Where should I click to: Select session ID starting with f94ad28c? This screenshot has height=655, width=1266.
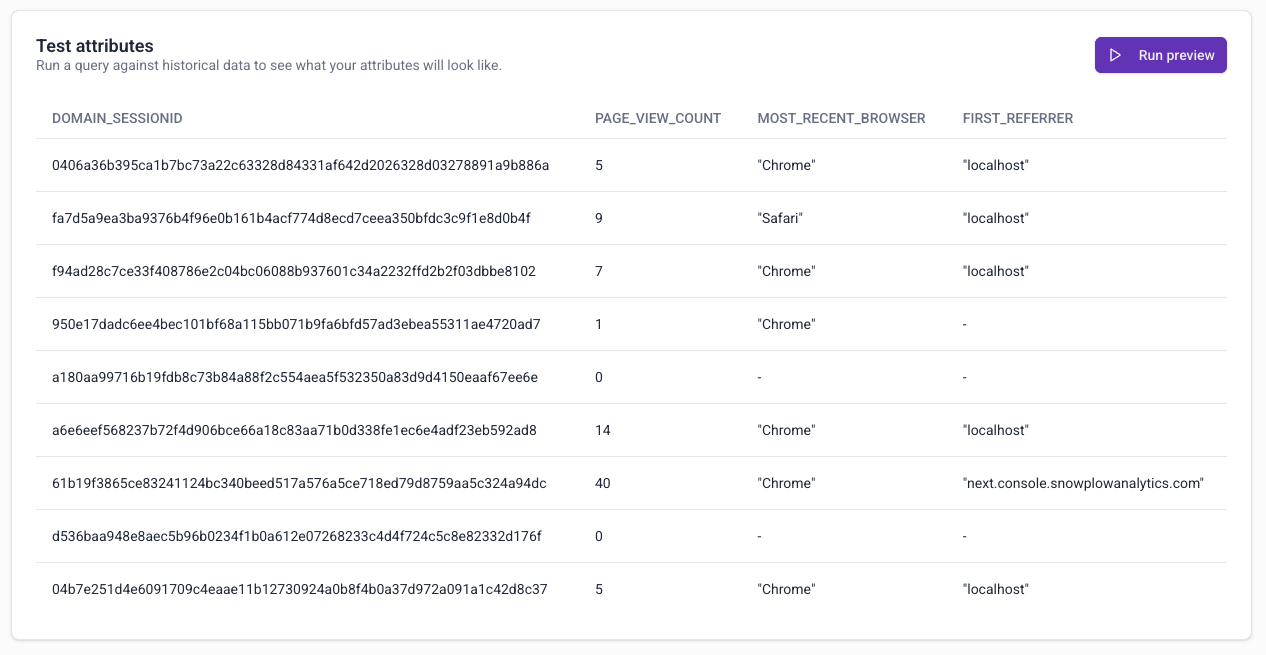[294, 271]
